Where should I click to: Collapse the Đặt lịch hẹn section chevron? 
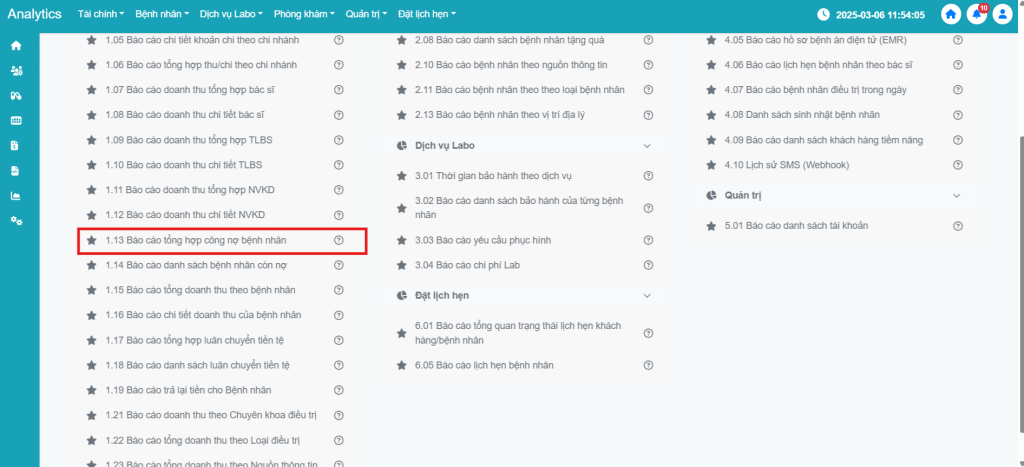point(647,296)
